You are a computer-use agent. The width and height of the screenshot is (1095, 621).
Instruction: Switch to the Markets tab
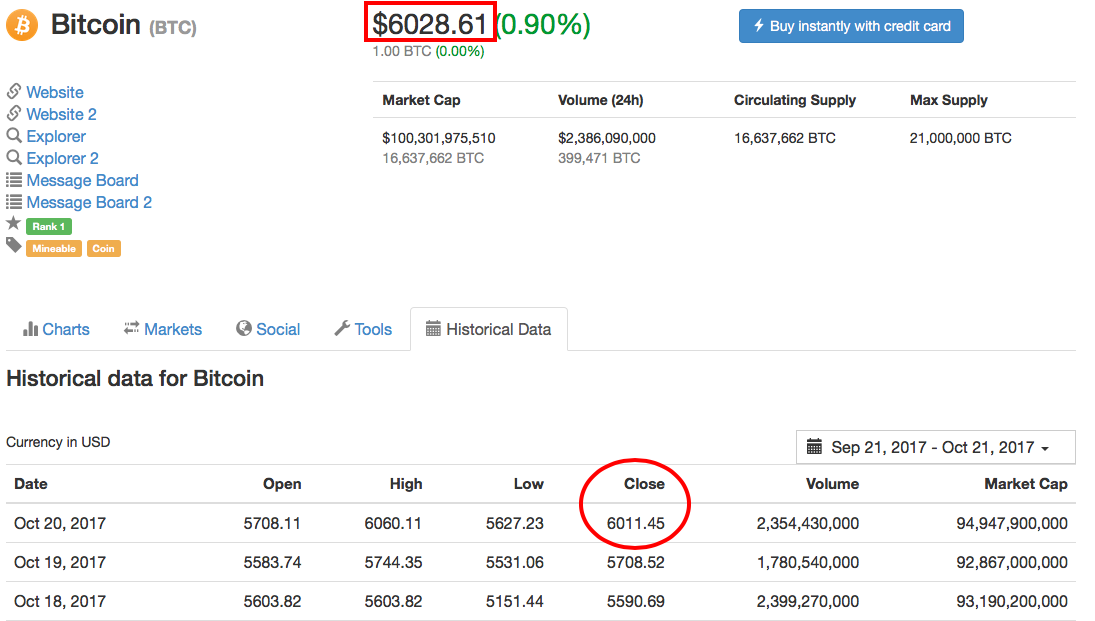[163, 329]
